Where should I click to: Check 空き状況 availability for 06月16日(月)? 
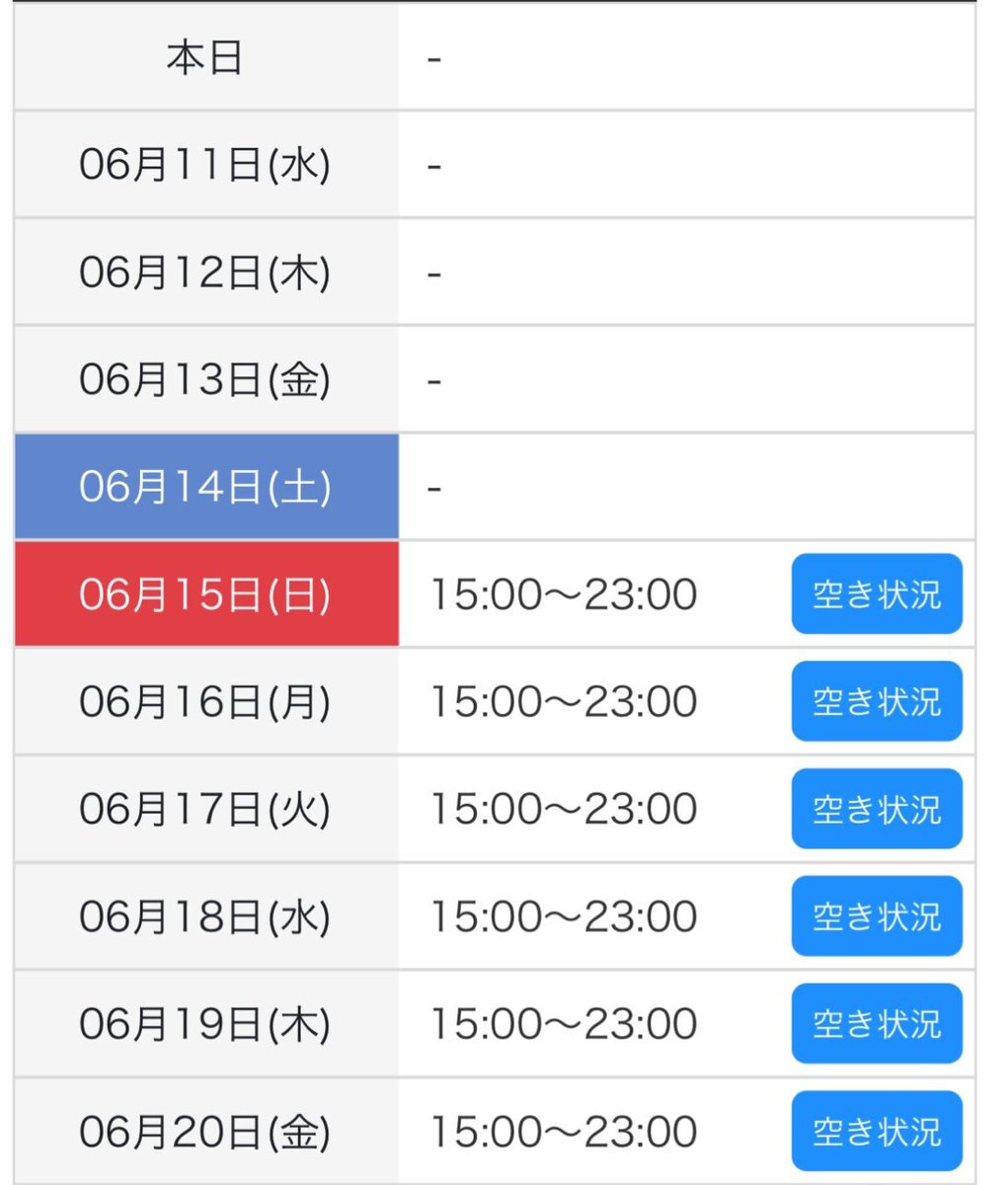pos(877,701)
